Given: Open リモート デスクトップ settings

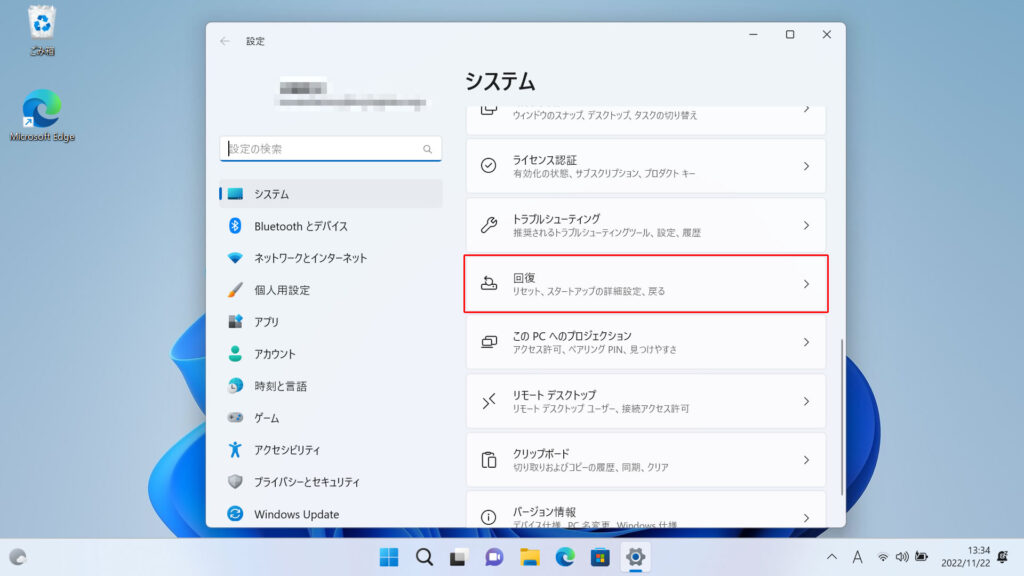Looking at the screenshot, I should (646, 401).
